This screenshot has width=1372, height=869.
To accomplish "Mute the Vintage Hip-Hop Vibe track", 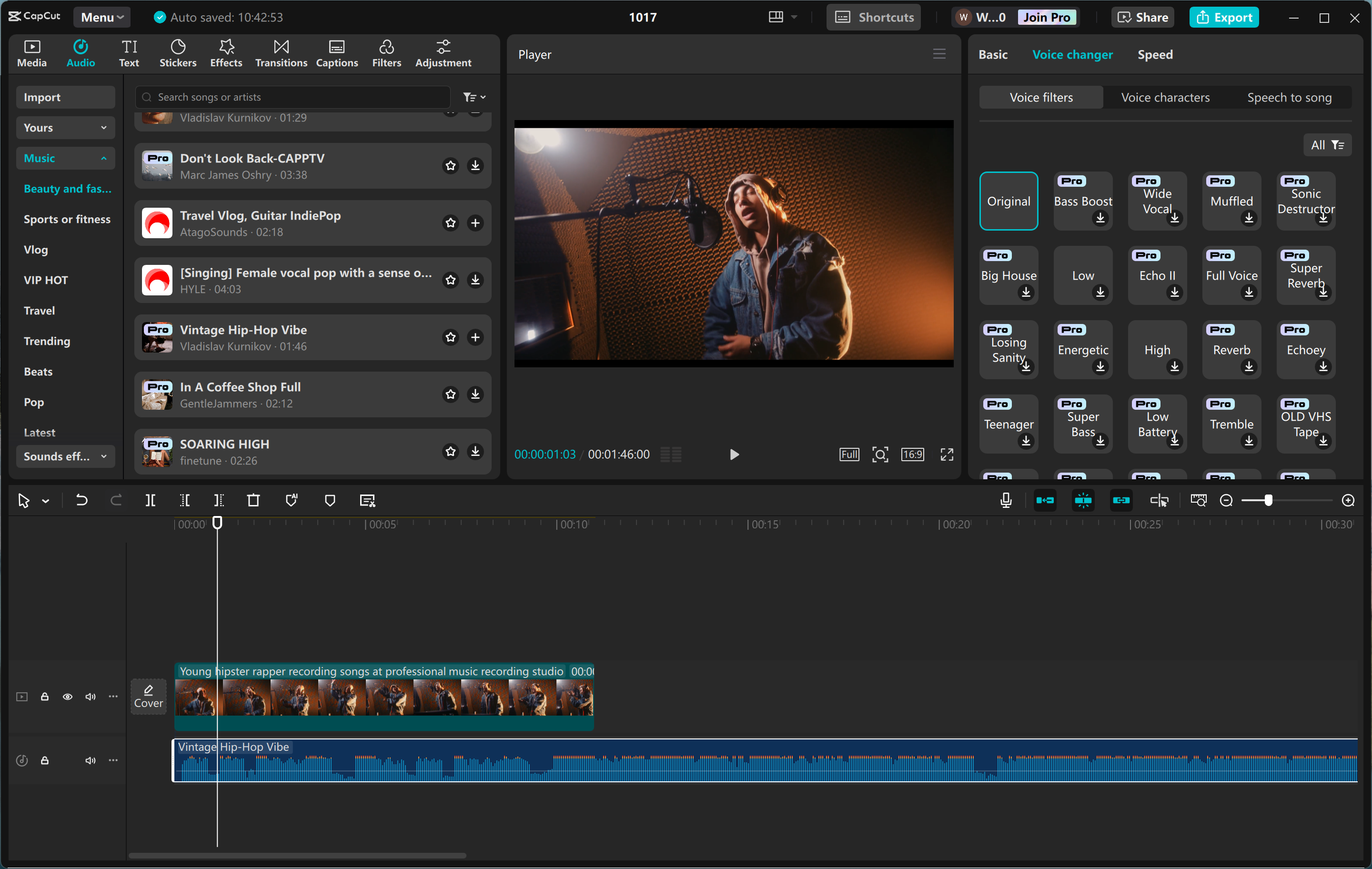I will point(90,760).
